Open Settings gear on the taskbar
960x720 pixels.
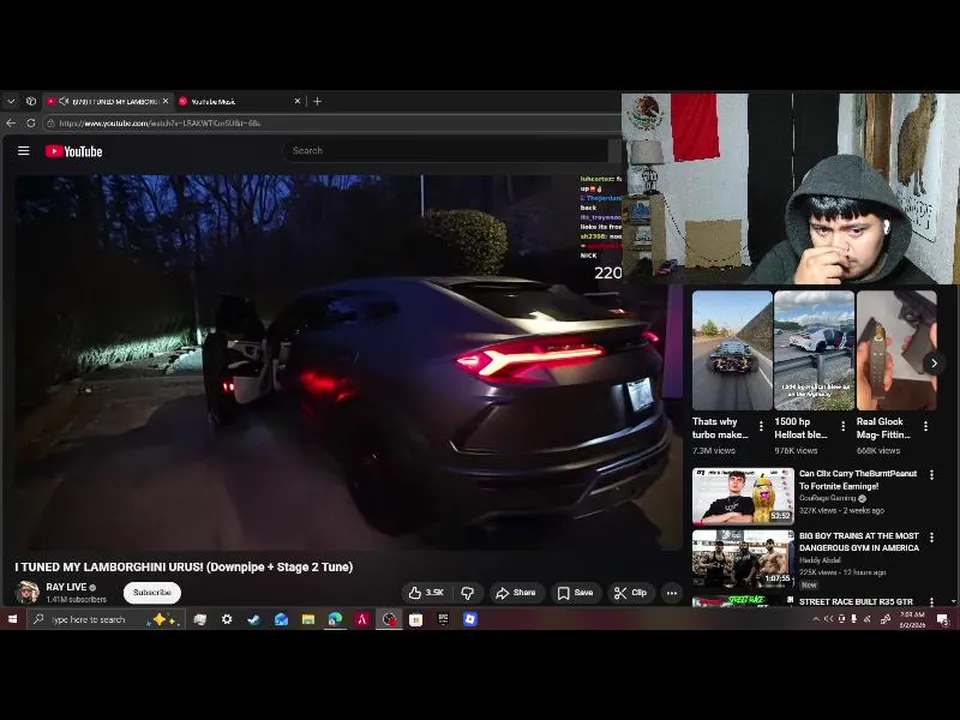[227, 620]
